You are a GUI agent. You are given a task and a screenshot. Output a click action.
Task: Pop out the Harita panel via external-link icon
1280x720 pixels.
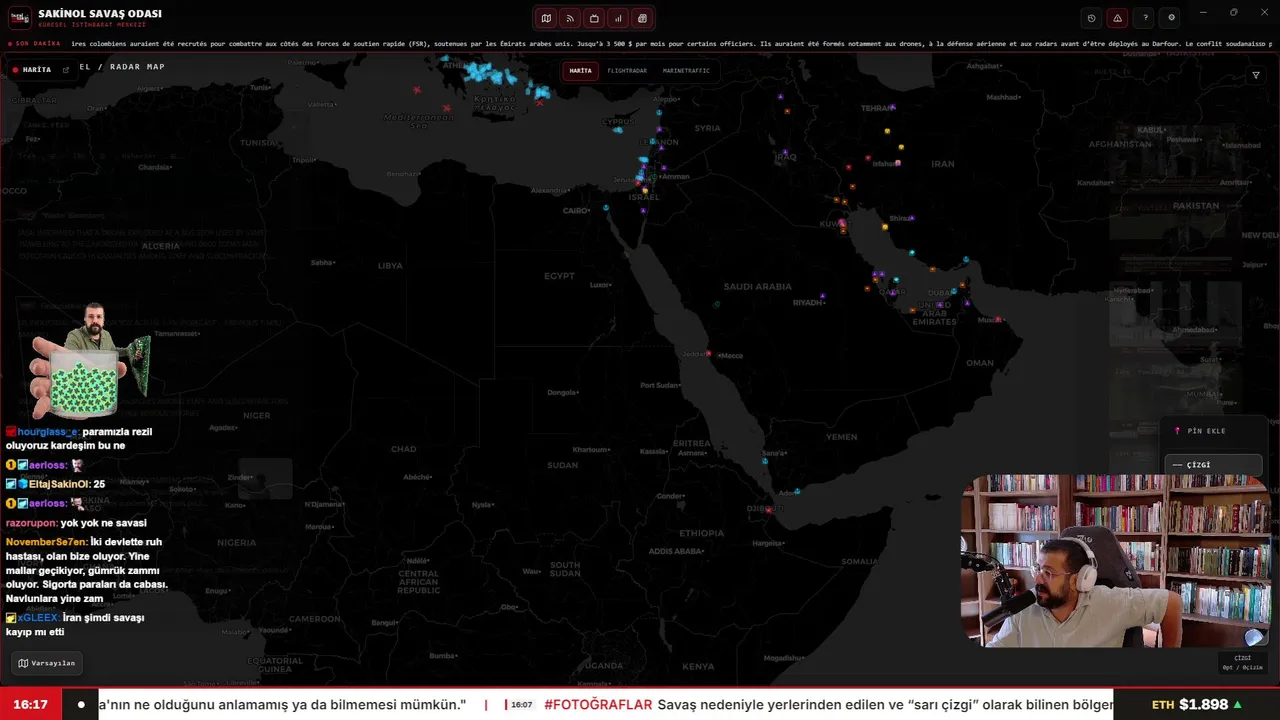tap(66, 70)
